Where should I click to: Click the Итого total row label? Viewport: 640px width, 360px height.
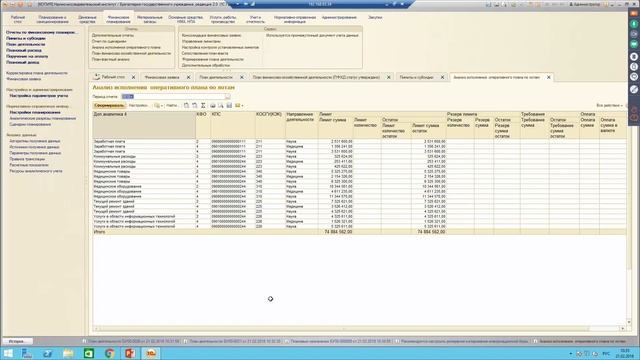click(100, 232)
